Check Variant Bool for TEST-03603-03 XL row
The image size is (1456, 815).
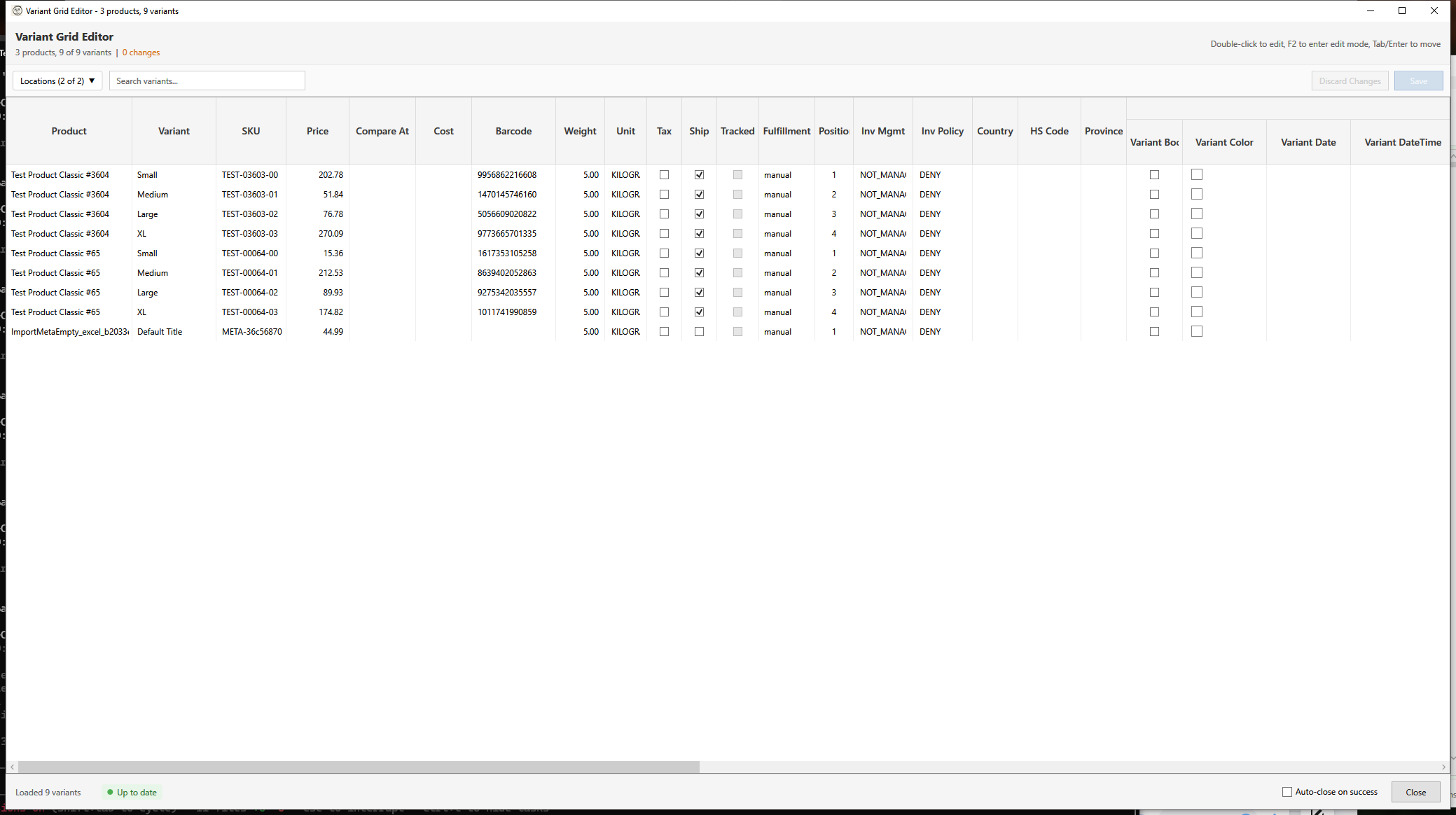(1154, 233)
